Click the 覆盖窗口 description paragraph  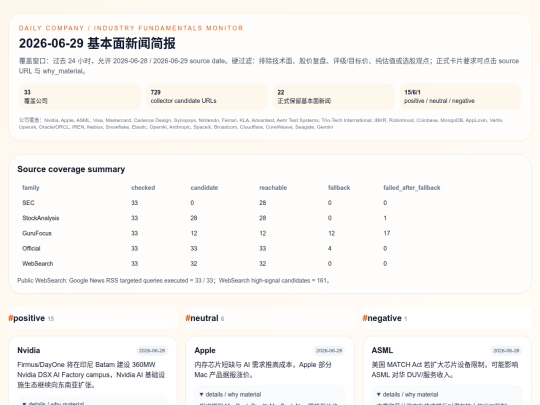tap(269, 66)
